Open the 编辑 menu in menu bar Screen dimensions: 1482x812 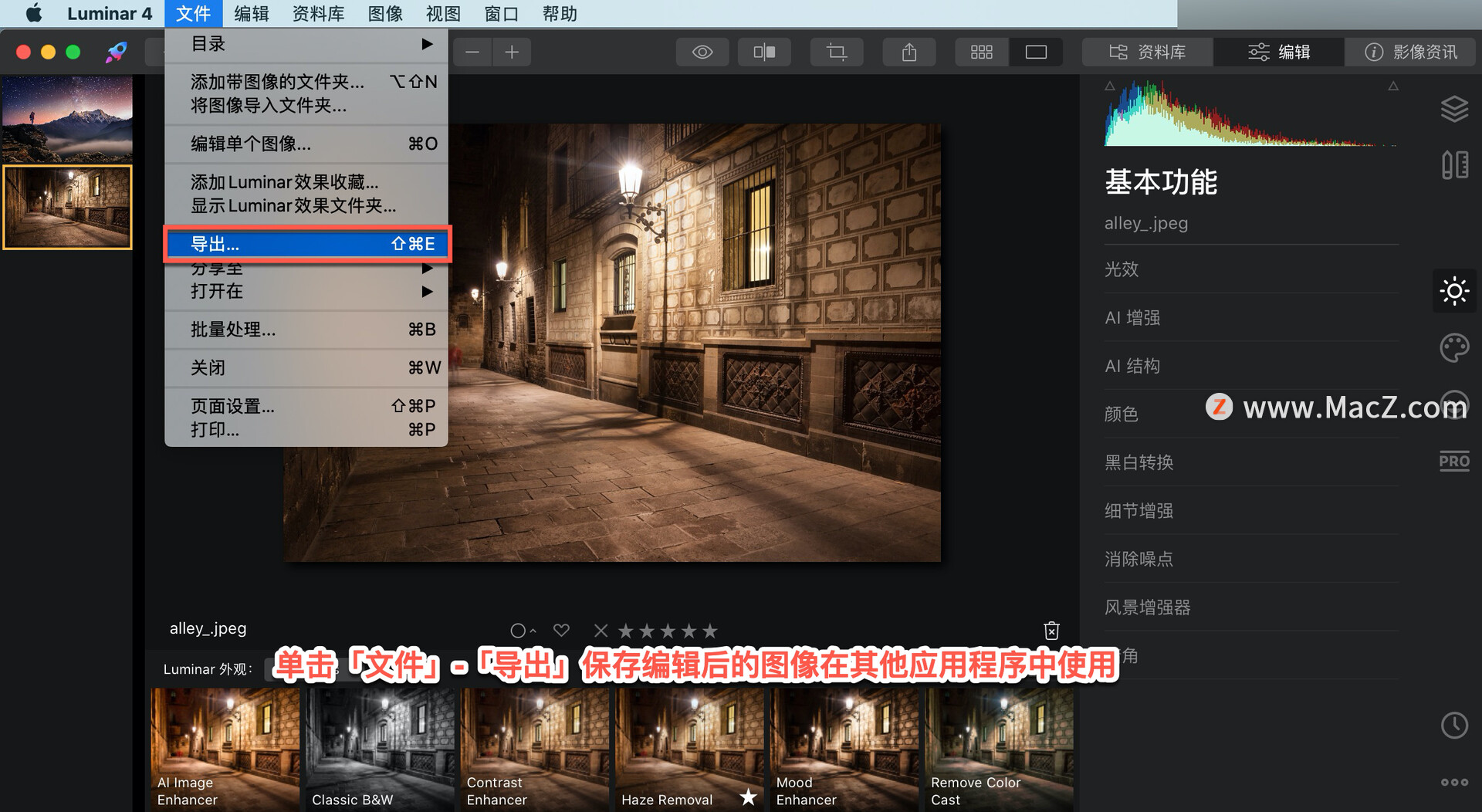click(x=252, y=13)
